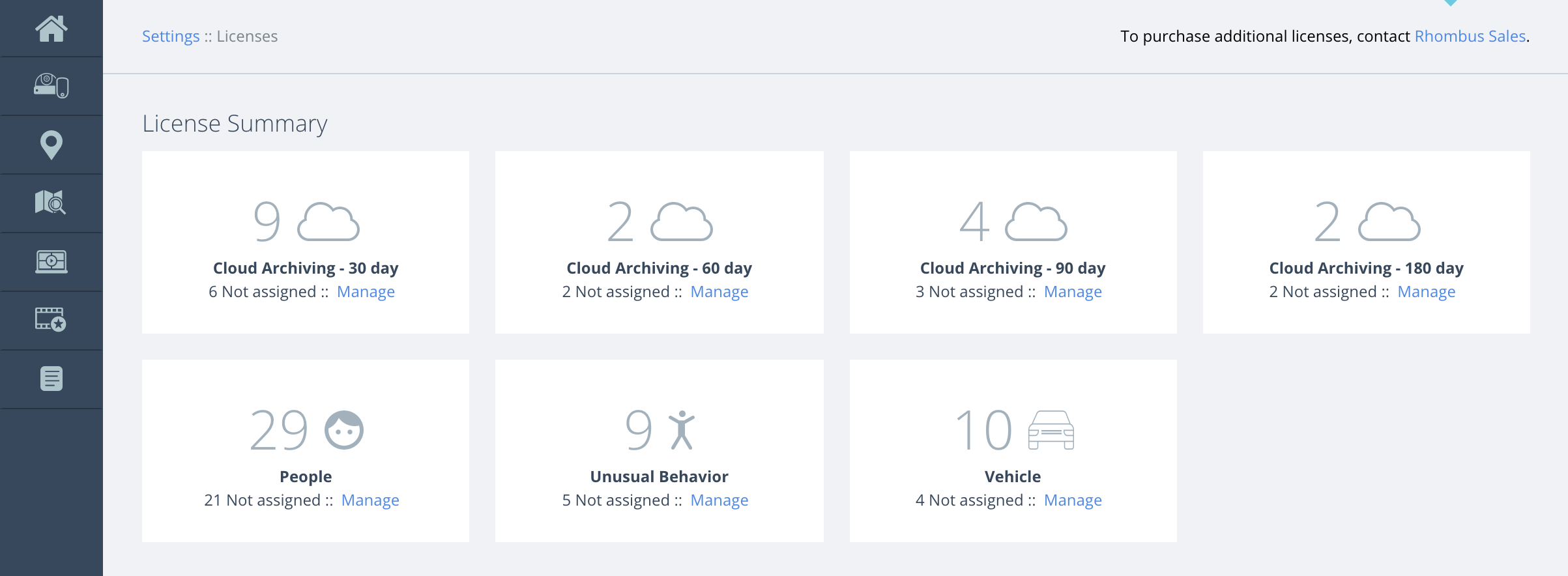Manage Unusual Behavior licenses
The width and height of the screenshot is (1568, 576).
coord(719,500)
